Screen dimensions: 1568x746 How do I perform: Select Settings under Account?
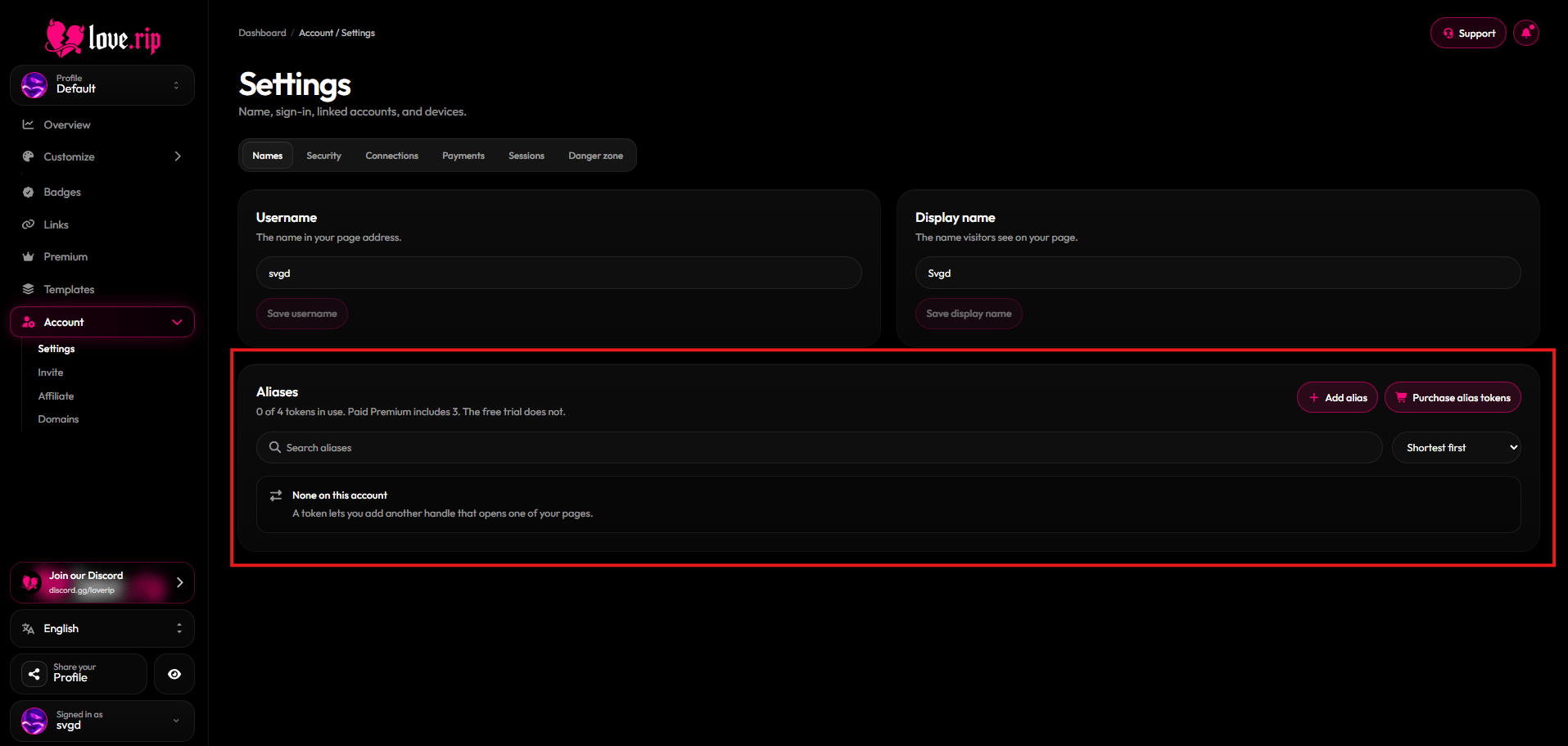point(56,348)
